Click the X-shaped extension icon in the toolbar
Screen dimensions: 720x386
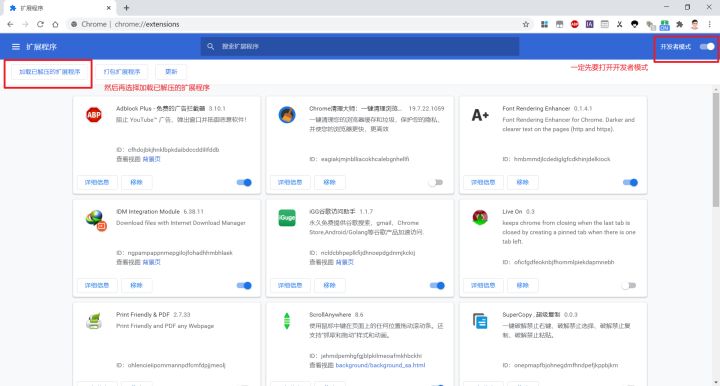[x=619, y=24]
